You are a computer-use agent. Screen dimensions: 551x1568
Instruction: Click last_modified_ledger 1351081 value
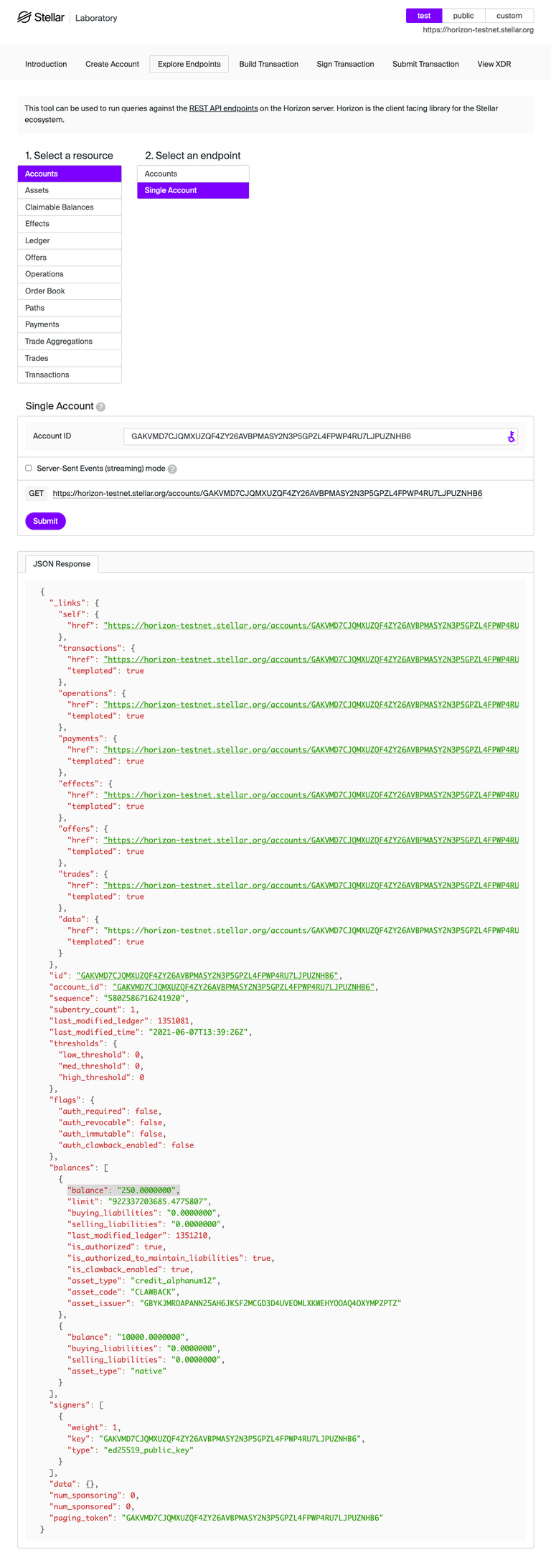173,1021
